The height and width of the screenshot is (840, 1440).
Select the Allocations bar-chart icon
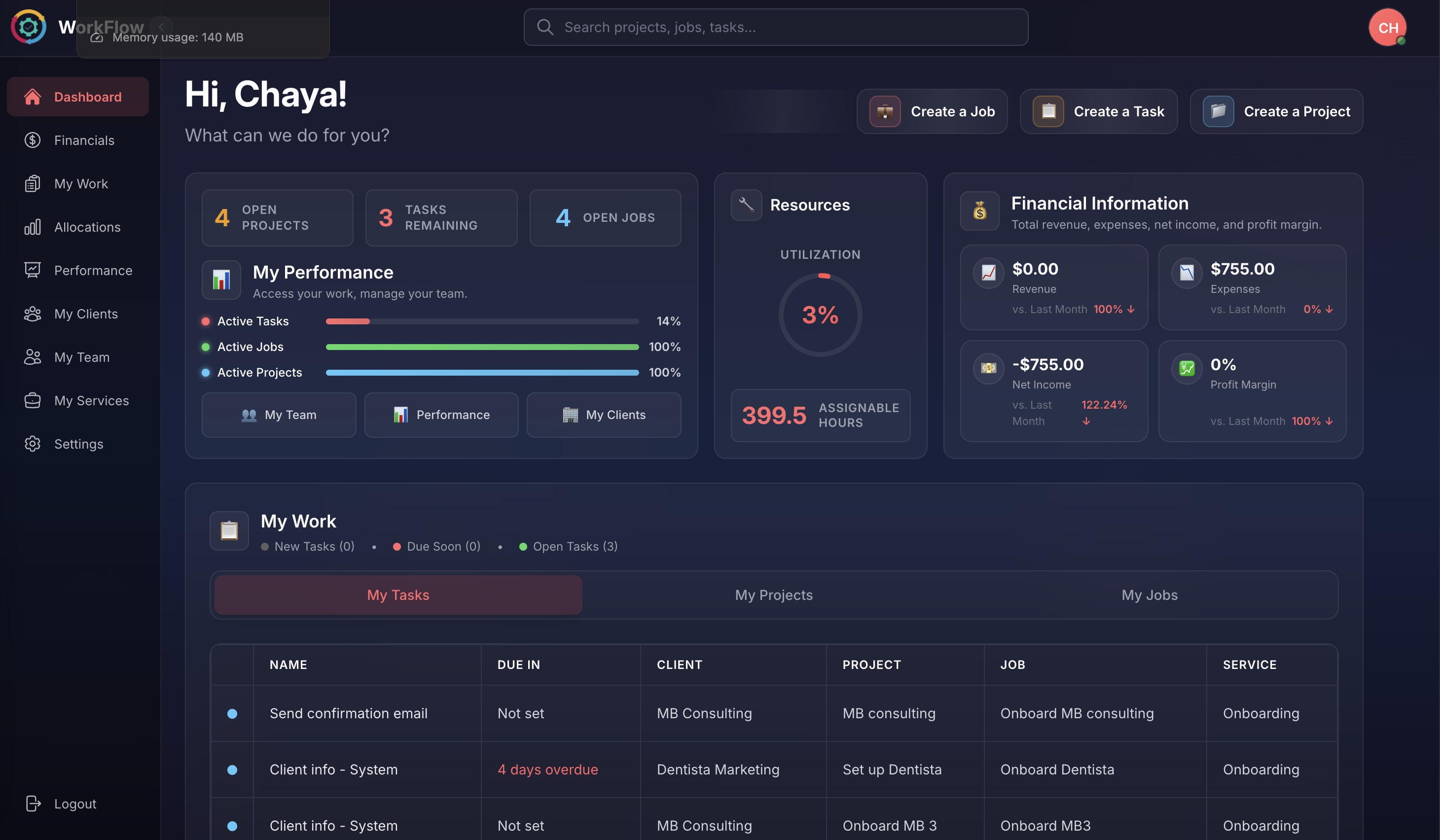tap(33, 227)
